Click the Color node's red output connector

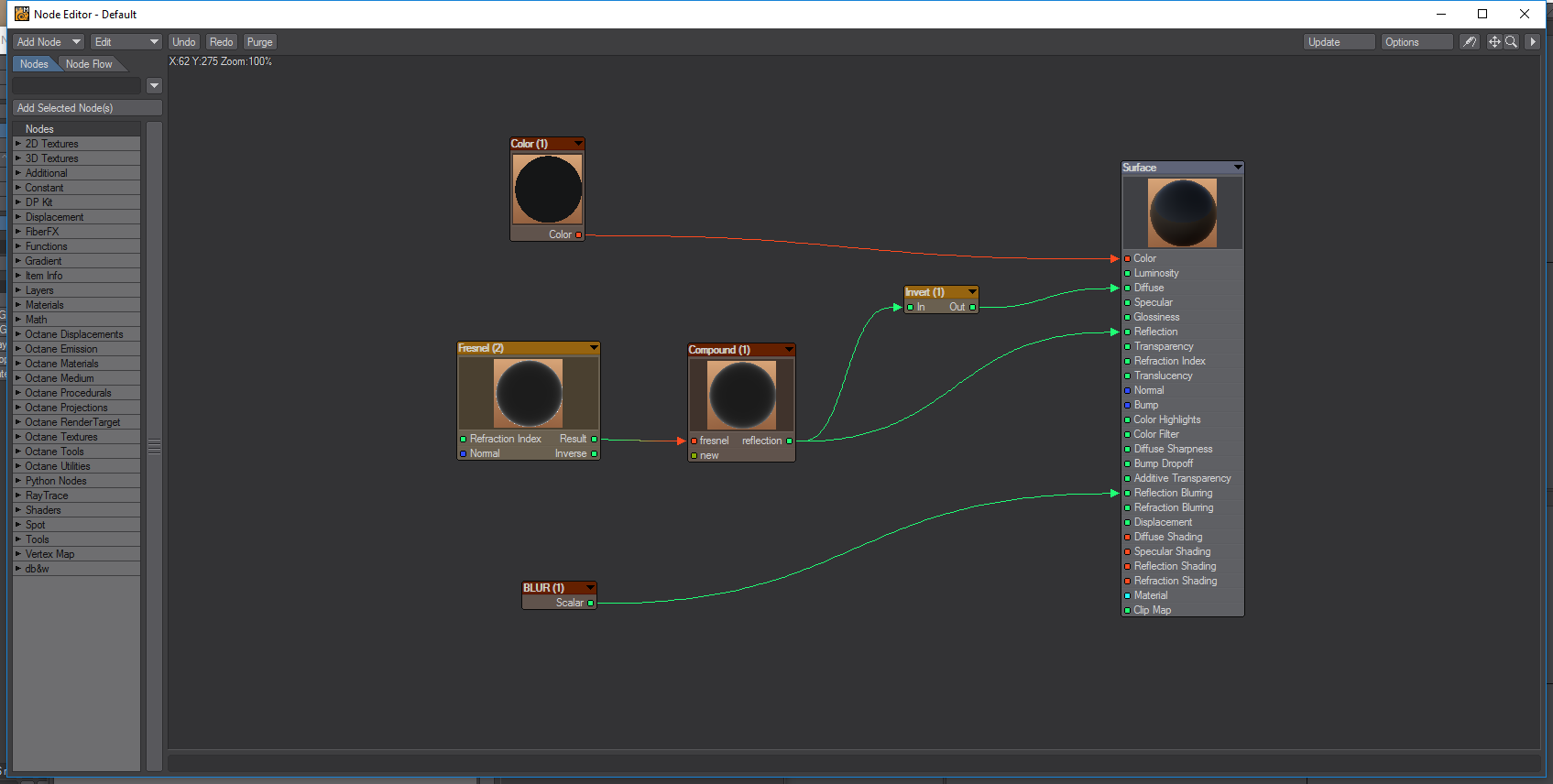(x=579, y=235)
